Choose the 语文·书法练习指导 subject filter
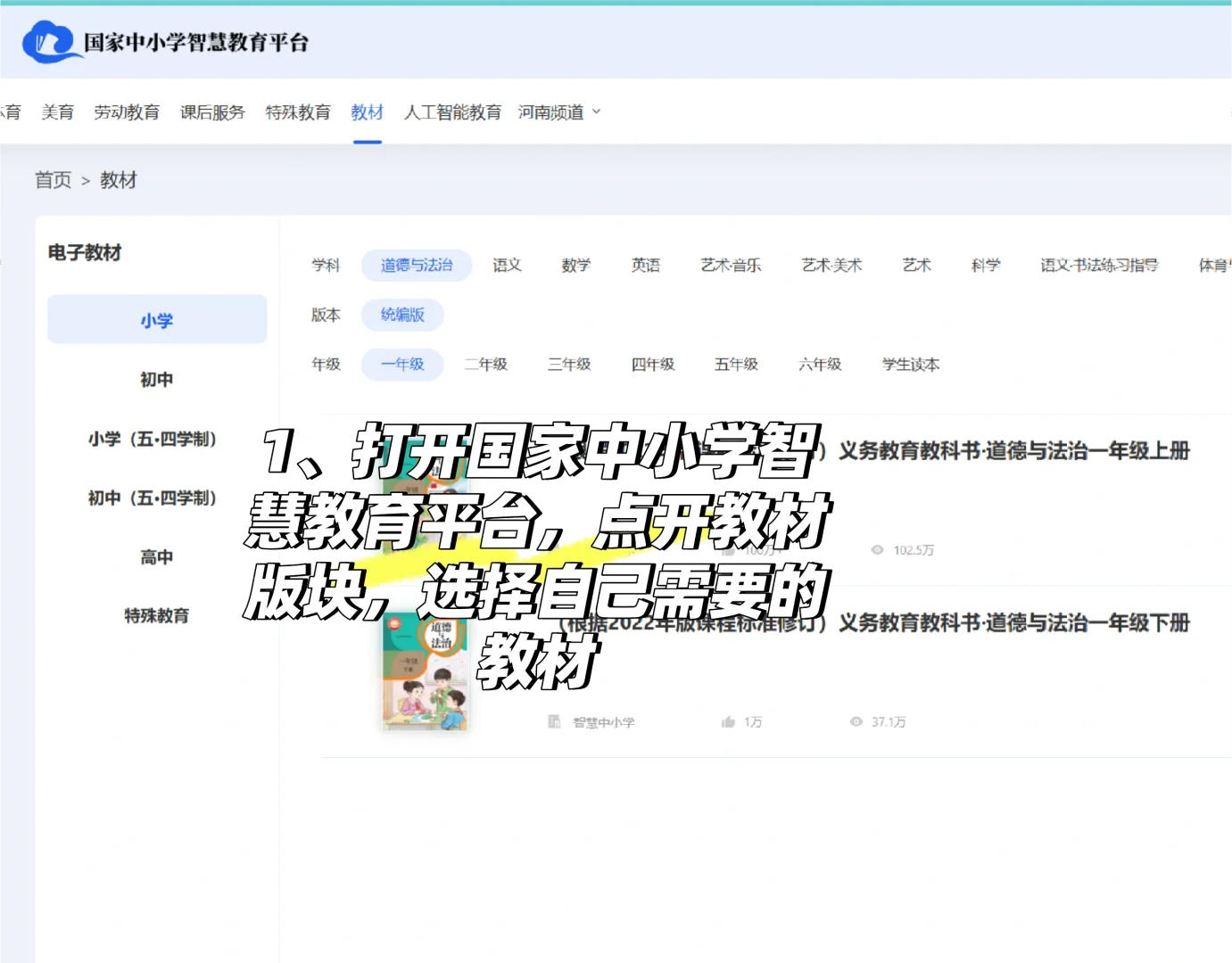This screenshot has width=1232, height=963. [1099, 265]
